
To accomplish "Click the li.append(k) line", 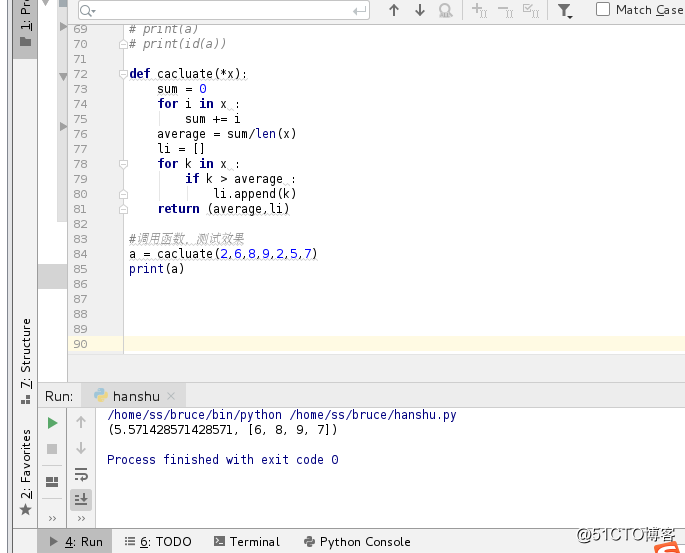I will (x=255, y=194).
